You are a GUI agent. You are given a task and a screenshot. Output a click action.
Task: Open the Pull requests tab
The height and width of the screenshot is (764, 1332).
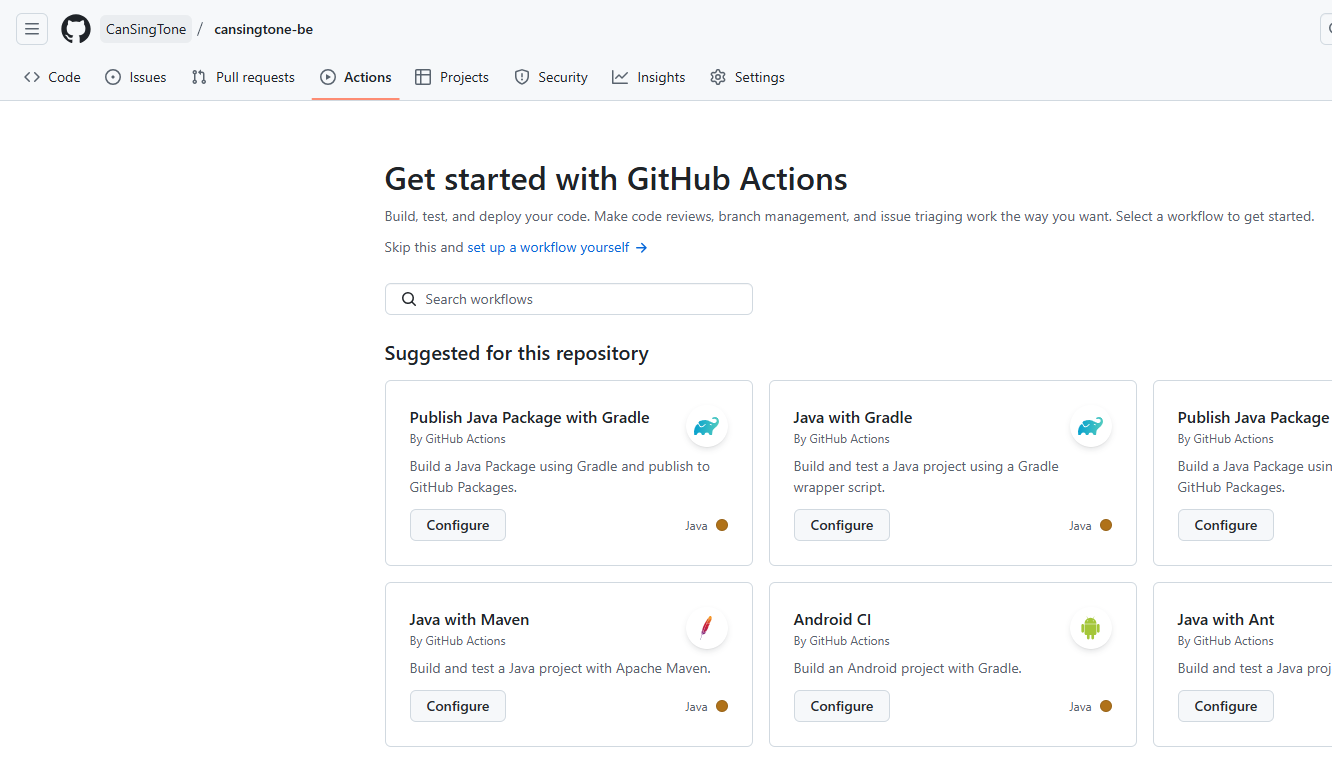click(243, 77)
